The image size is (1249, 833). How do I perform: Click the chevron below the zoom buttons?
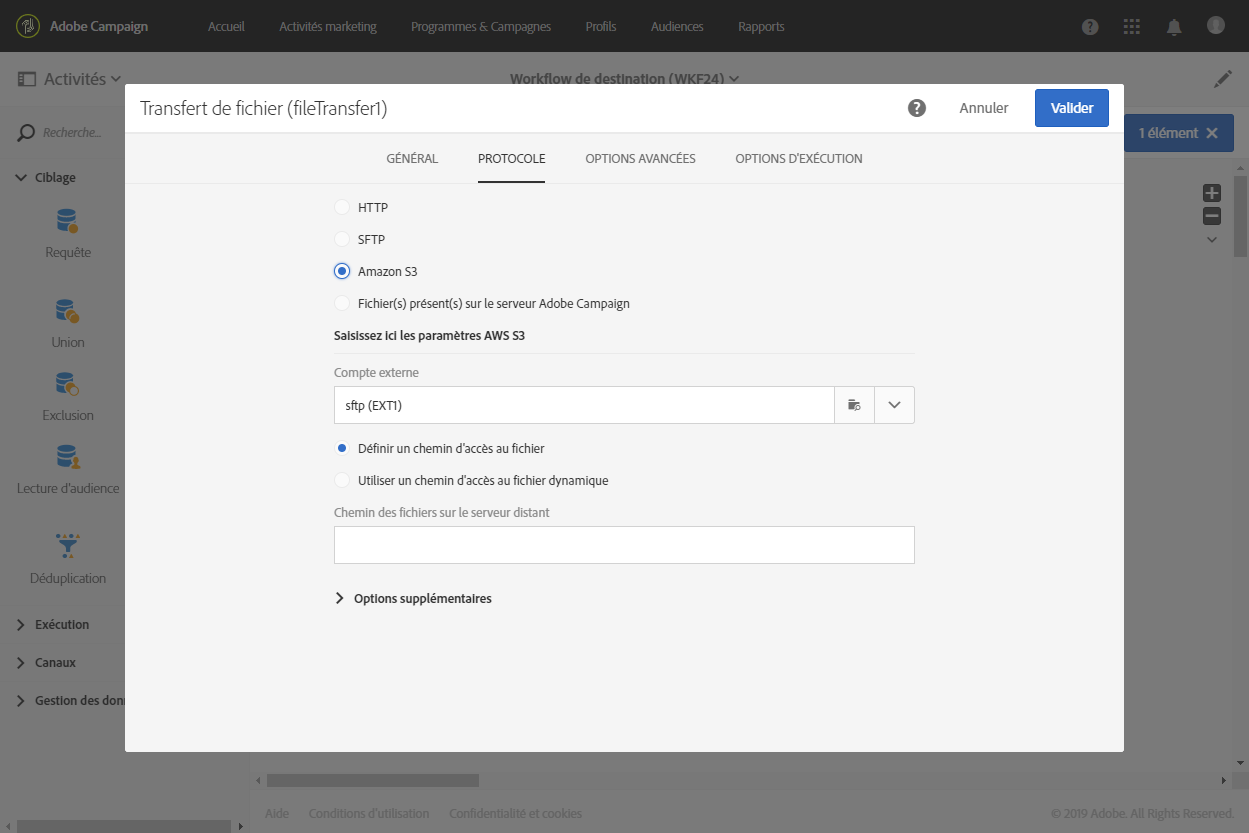tap(1212, 239)
